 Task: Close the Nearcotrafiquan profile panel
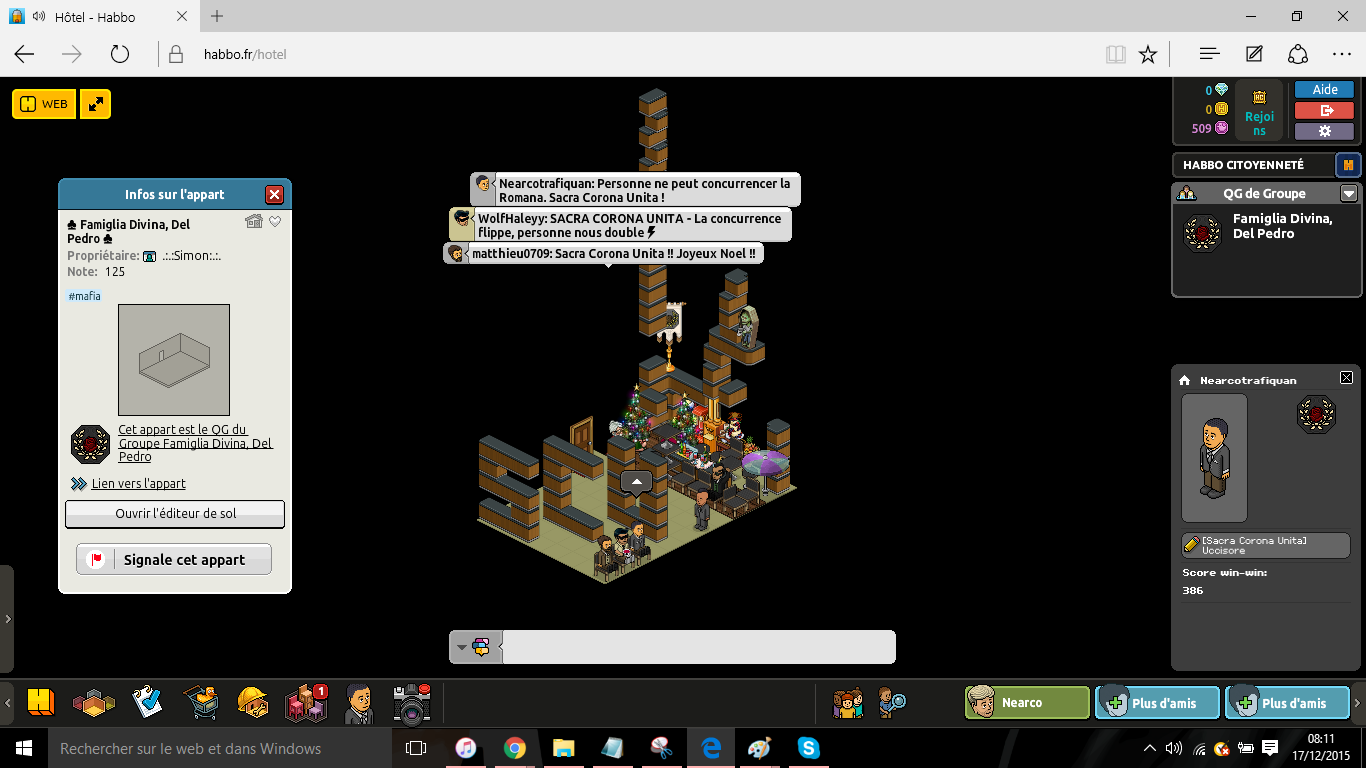(1346, 378)
